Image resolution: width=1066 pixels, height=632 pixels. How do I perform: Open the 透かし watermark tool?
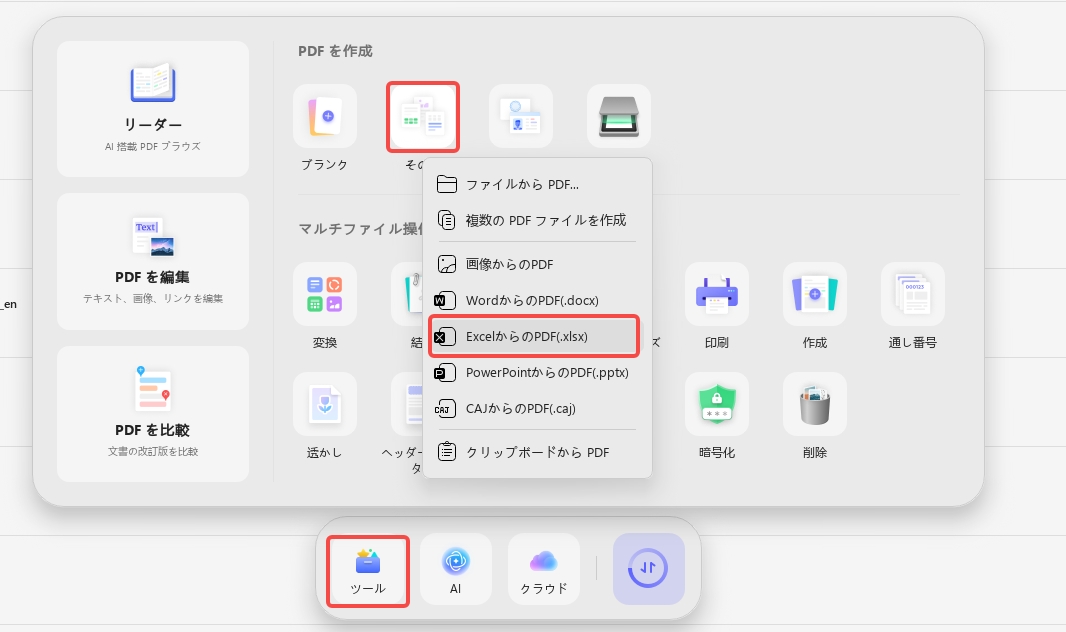point(325,404)
